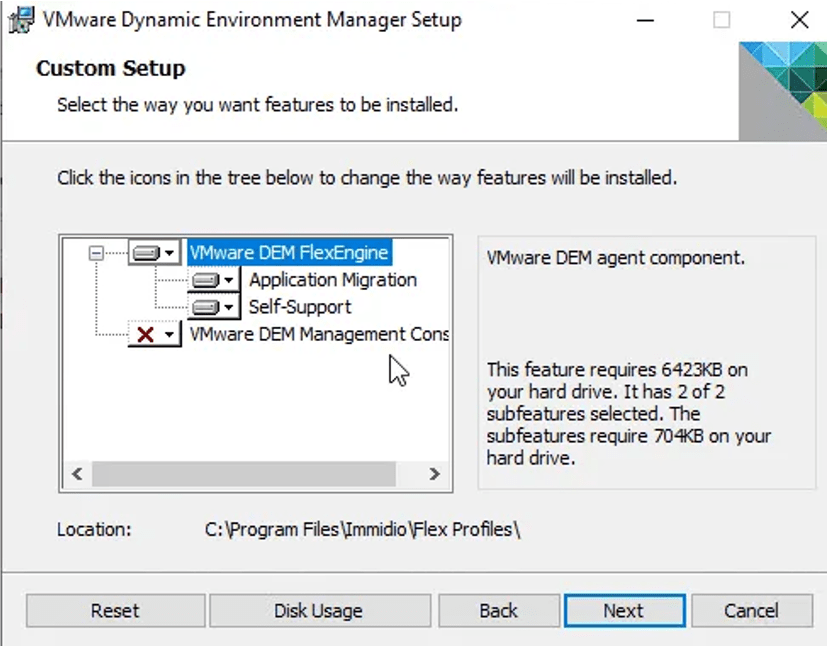Viewport: 828px width, 646px height.
Task: Cancel the setup wizard
Action: pyautogui.click(x=750, y=610)
